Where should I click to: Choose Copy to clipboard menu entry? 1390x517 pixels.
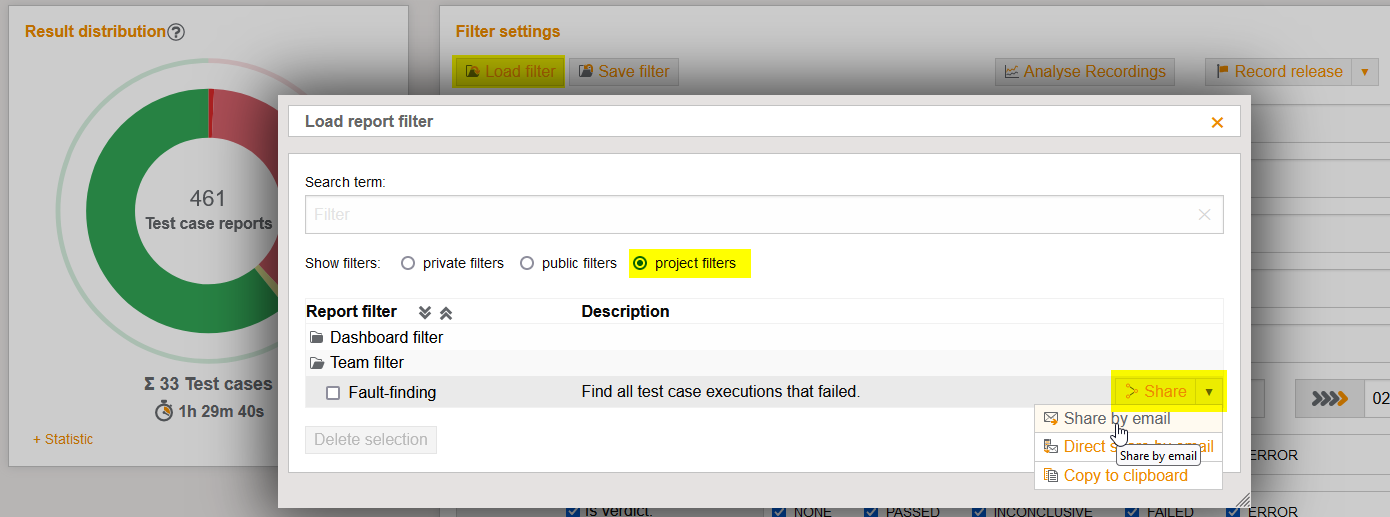(x=1128, y=475)
